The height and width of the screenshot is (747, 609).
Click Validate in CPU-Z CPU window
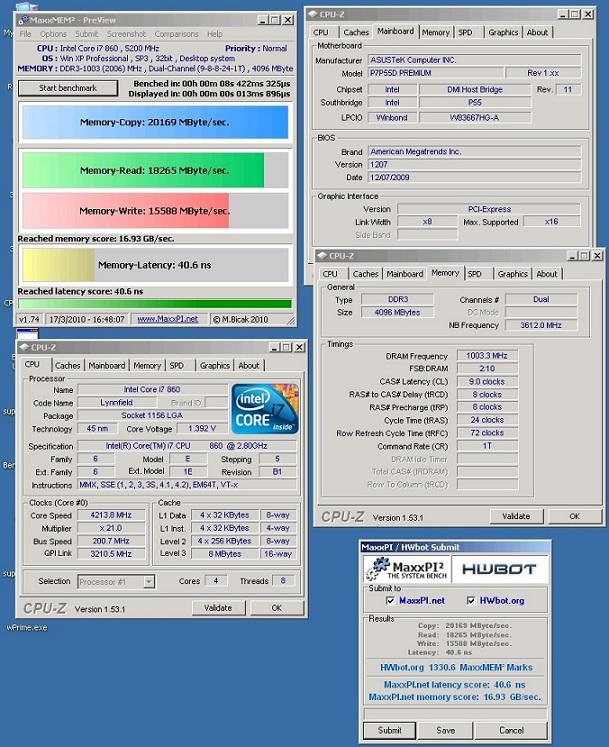coord(218,608)
